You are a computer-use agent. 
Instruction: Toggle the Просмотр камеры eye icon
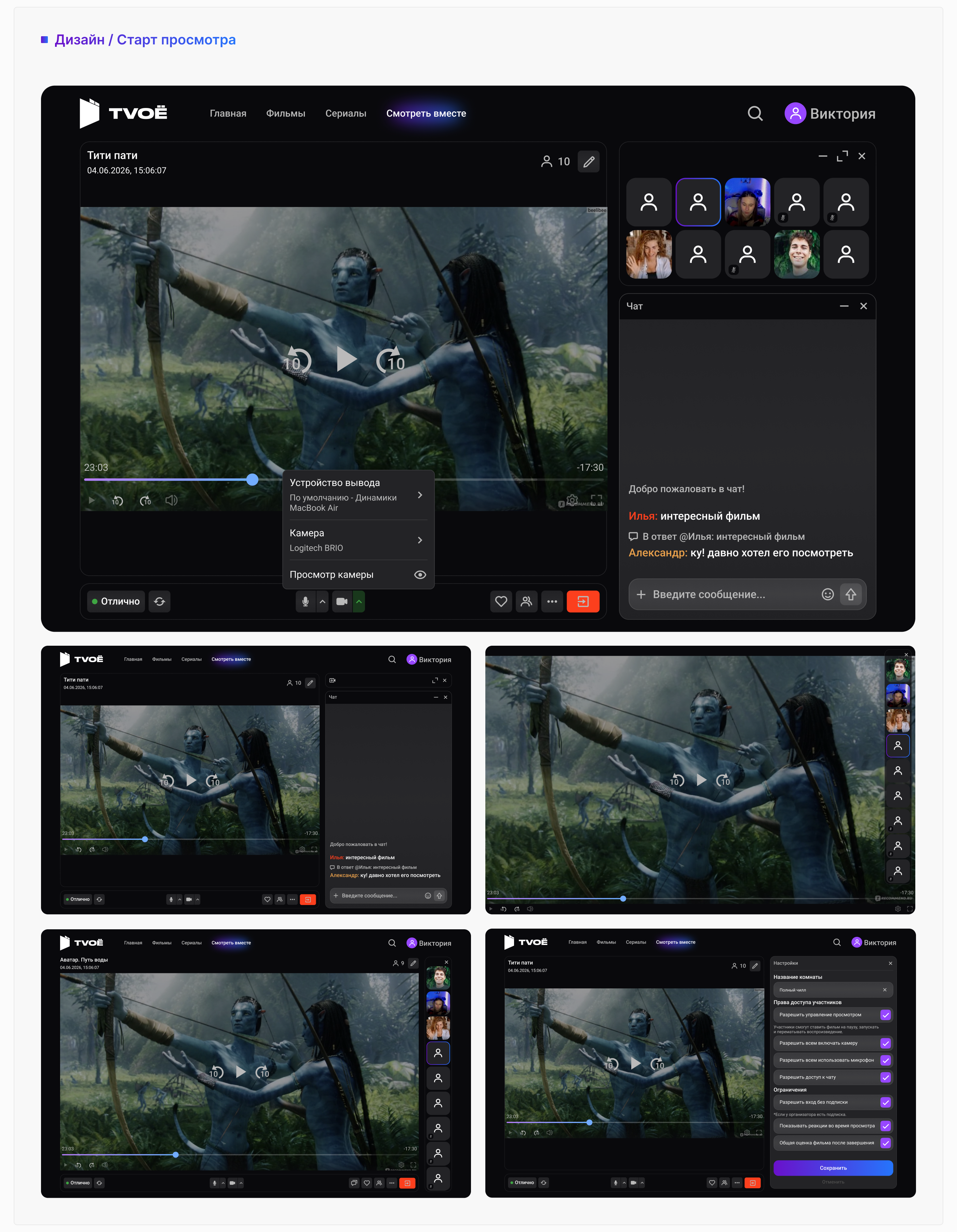pos(420,574)
